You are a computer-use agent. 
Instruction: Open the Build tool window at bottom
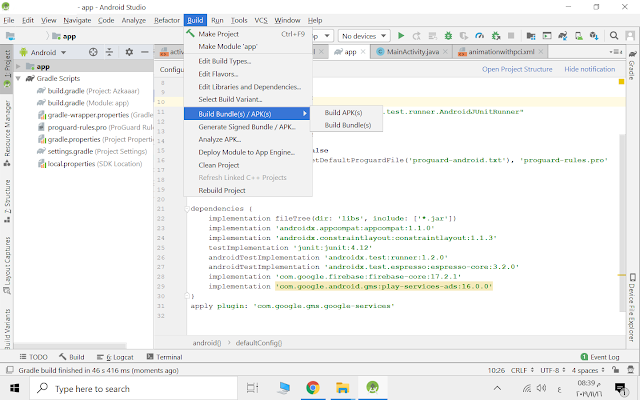72,357
